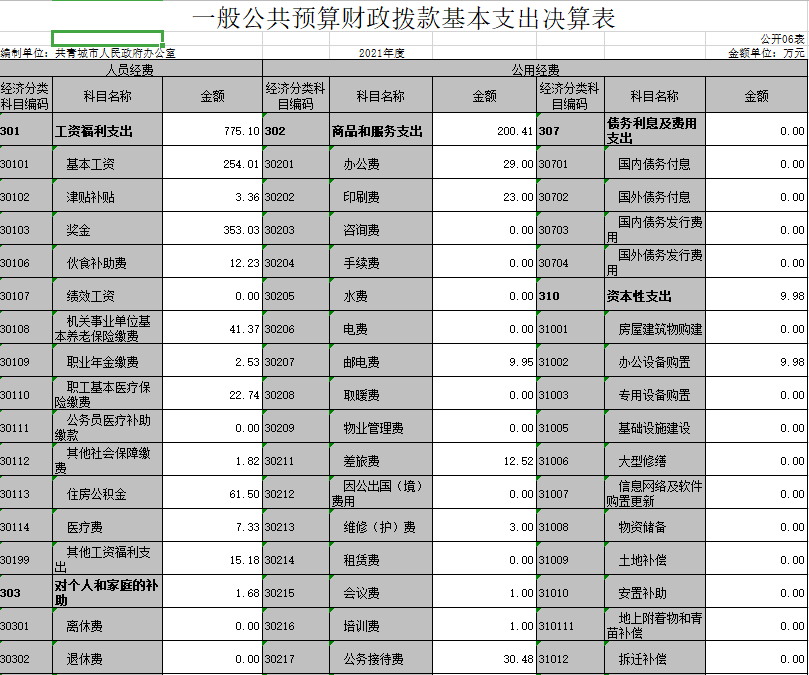Select the 基本工资 amount 254.01 cell
This screenshot has width=809, height=675.
click(x=212, y=164)
